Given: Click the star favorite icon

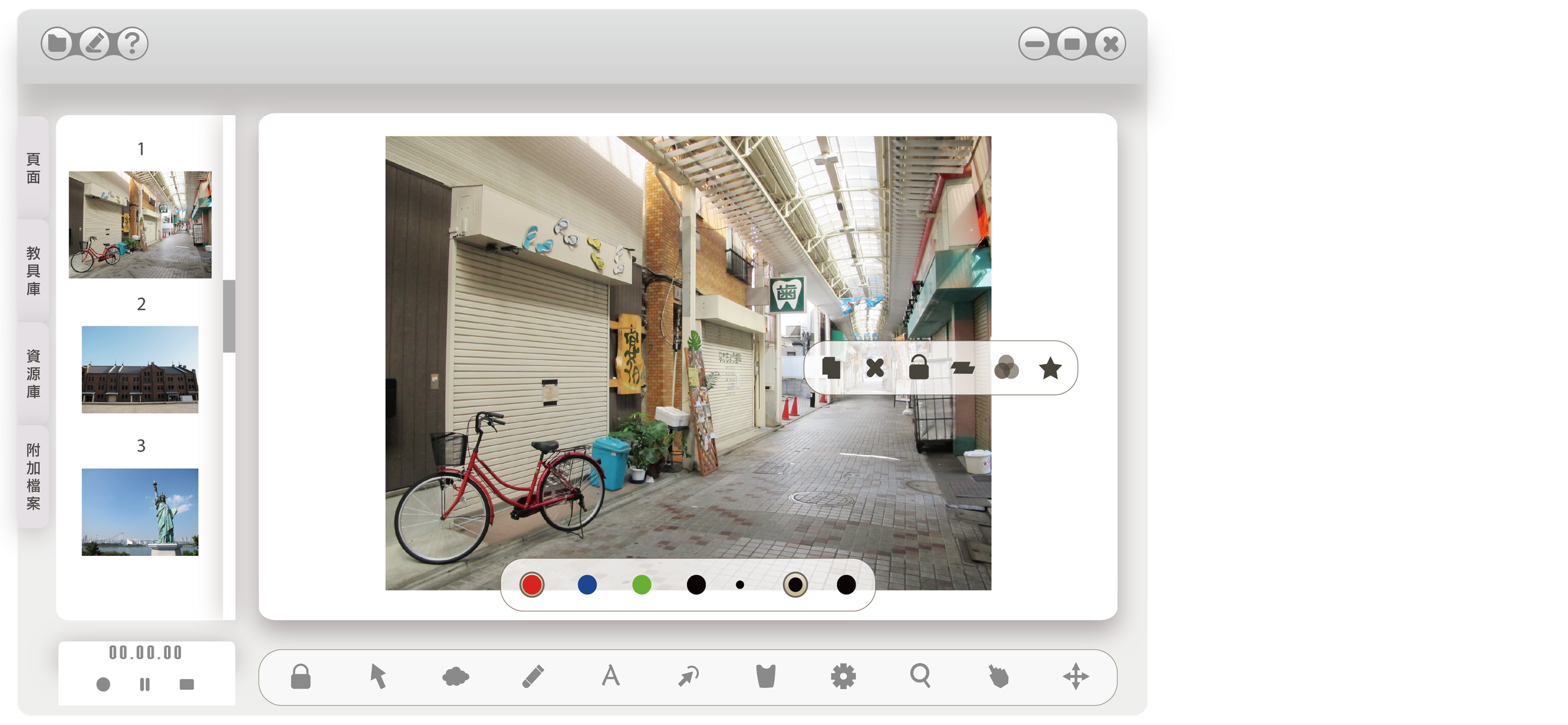Looking at the screenshot, I should [x=1050, y=368].
